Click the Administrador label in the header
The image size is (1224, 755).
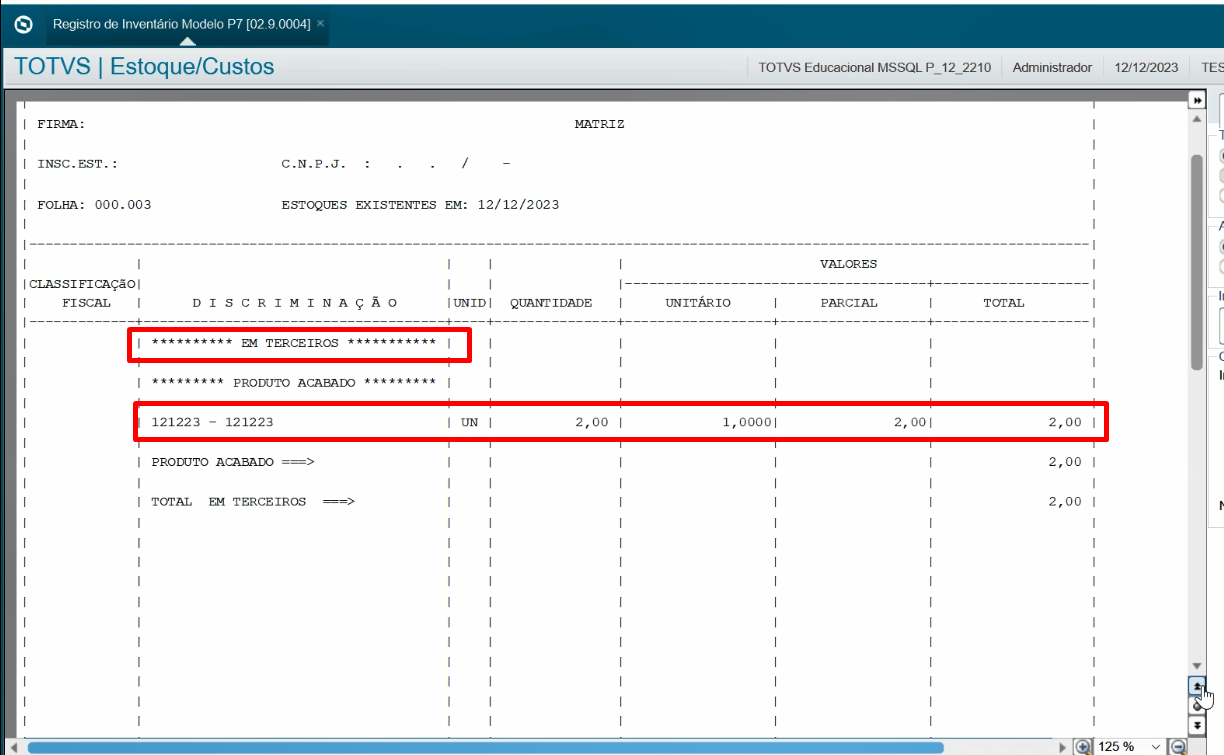pos(1052,66)
